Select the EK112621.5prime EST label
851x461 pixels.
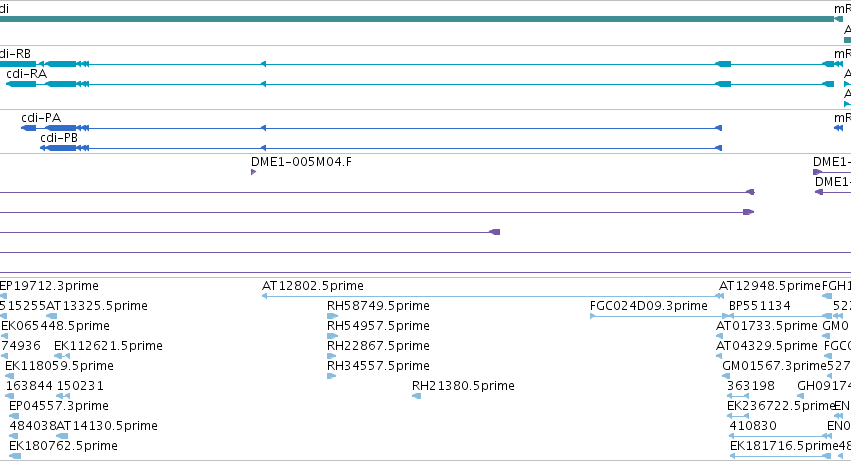pos(109,346)
